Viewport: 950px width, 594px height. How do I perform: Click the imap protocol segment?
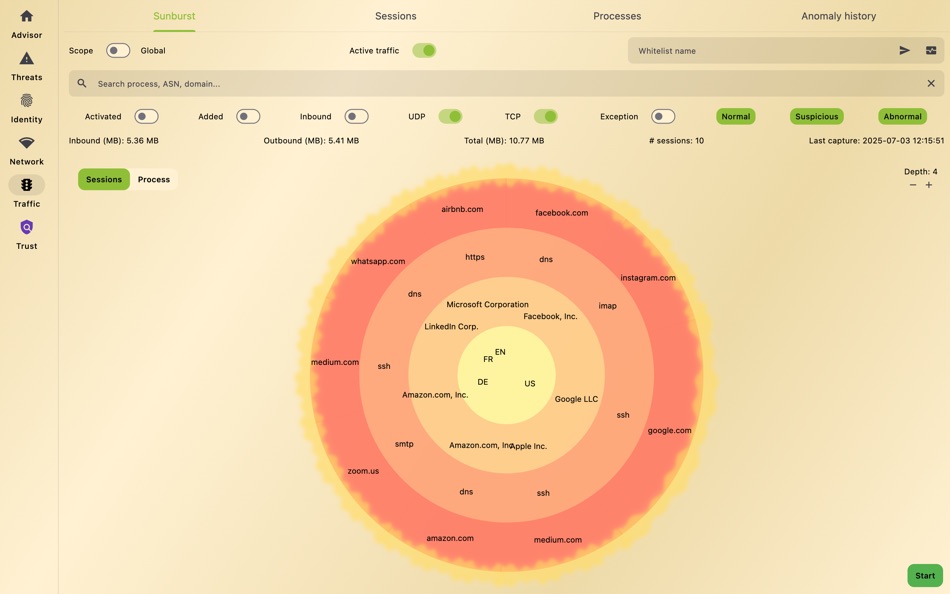[x=608, y=305]
